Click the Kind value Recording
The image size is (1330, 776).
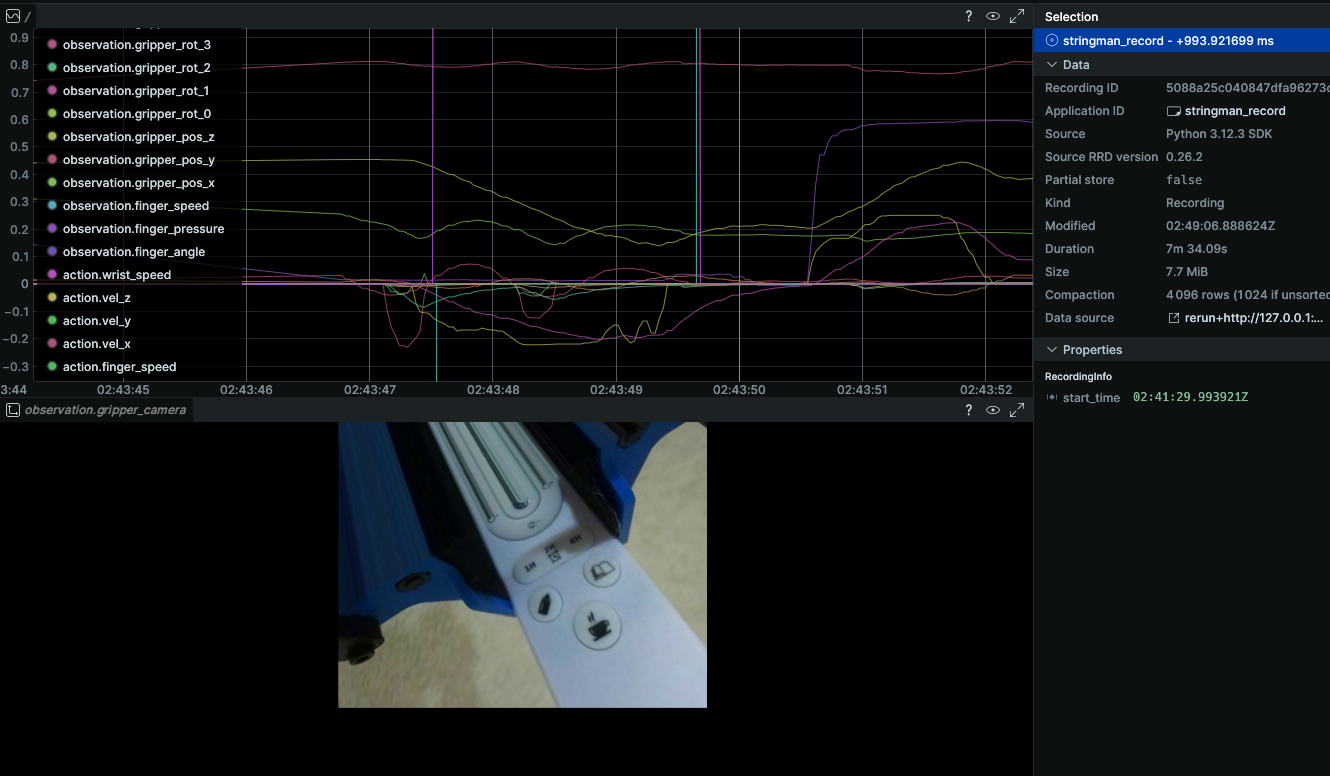click(1195, 203)
